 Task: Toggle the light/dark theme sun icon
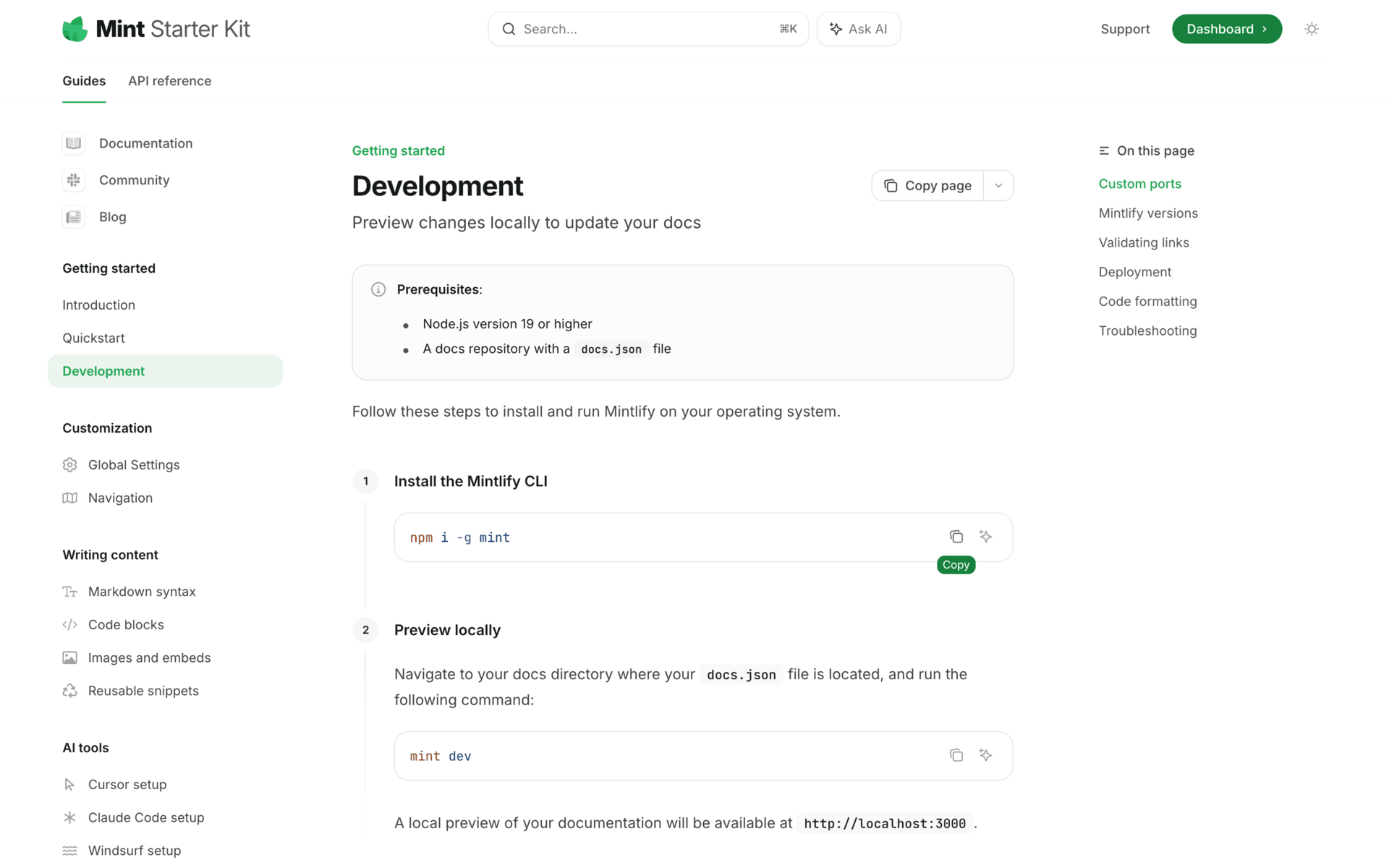1312,29
